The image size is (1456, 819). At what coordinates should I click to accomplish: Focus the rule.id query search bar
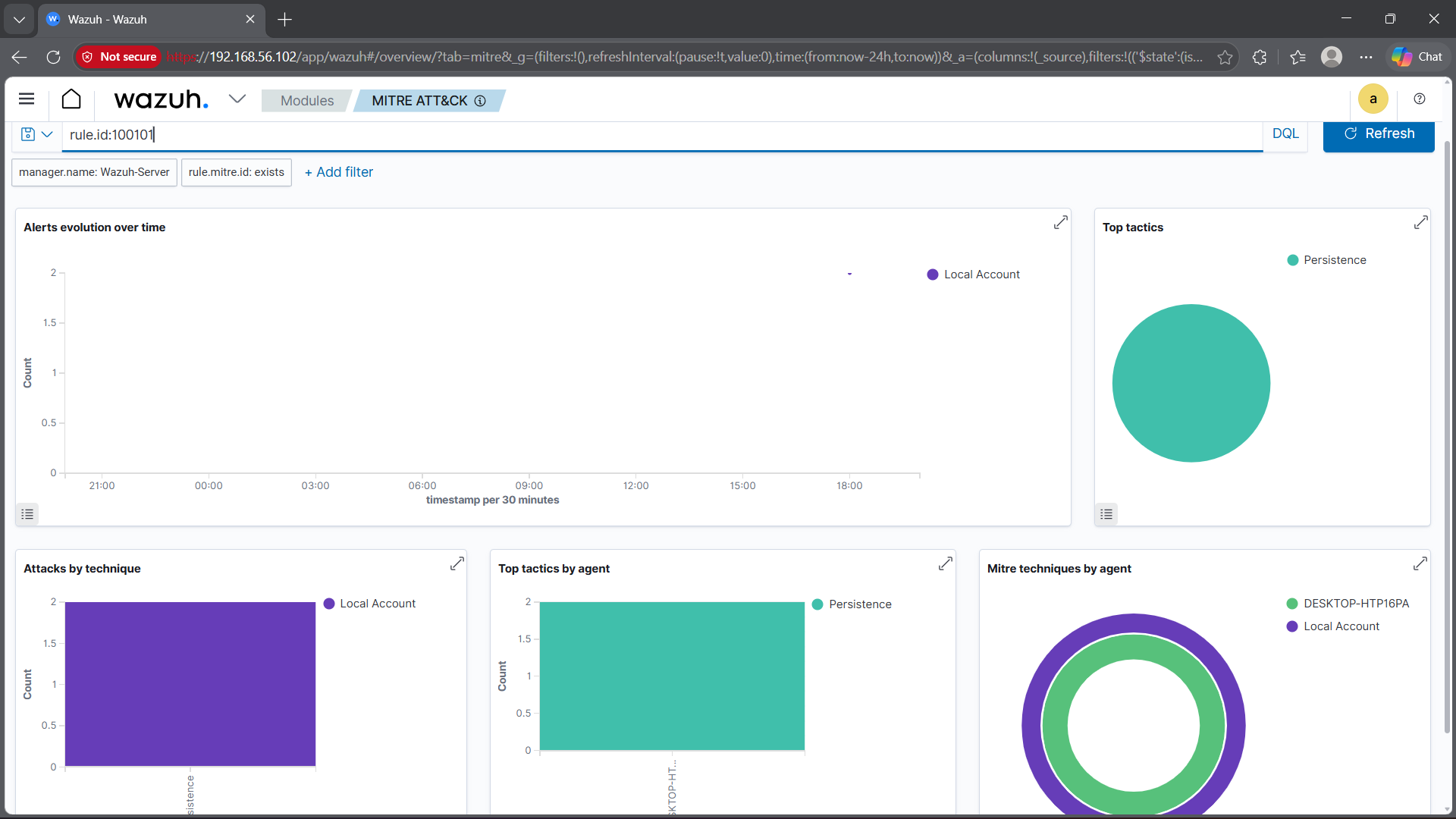(662, 135)
